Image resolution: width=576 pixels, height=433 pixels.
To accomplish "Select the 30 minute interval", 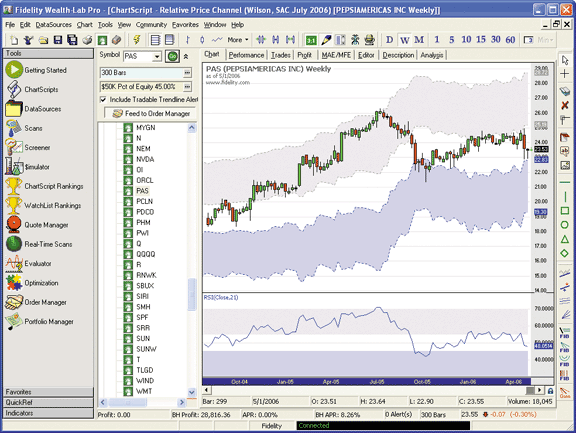I will [x=496, y=39].
